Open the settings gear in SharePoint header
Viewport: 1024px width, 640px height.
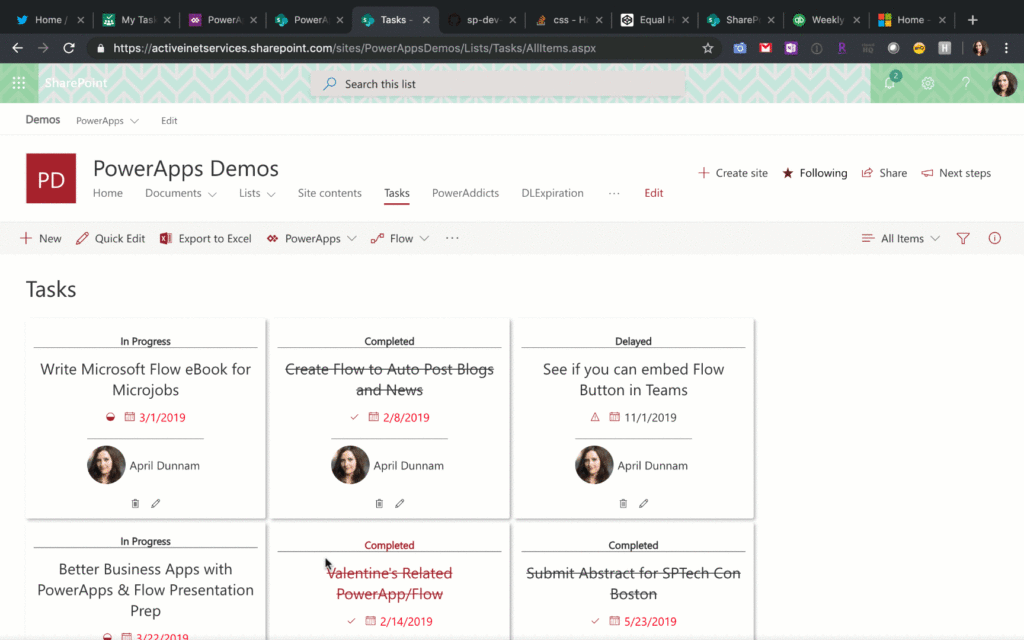click(928, 84)
